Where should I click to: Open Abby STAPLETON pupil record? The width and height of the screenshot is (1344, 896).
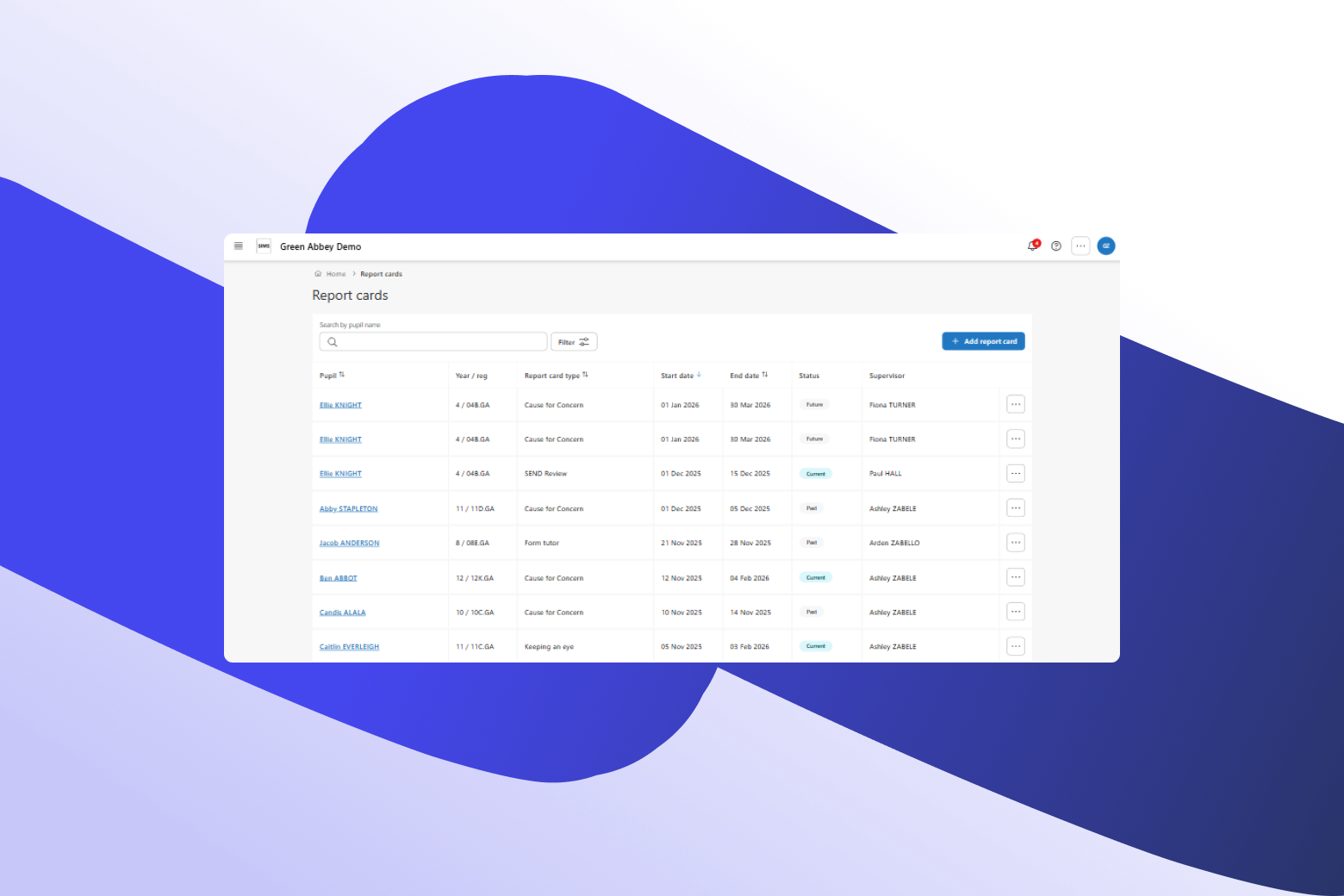348,509
